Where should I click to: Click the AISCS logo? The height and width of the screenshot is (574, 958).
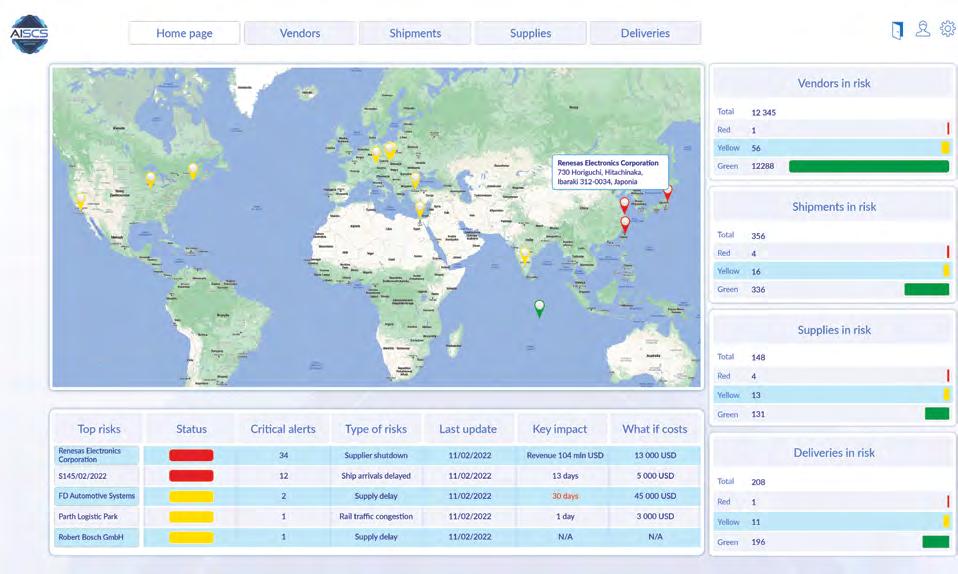(x=29, y=34)
